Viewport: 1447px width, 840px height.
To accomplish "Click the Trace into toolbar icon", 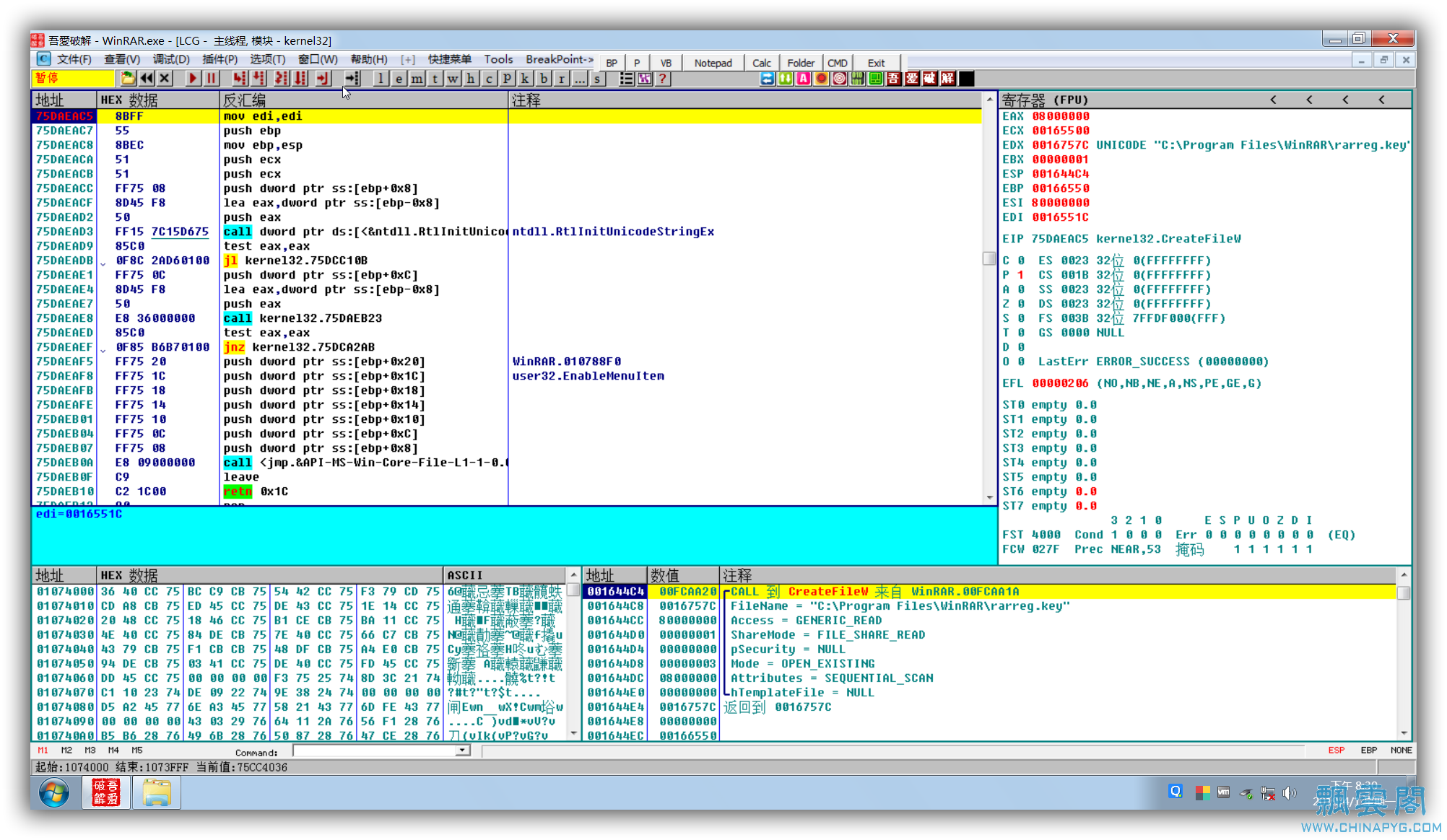I will click(x=282, y=79).
